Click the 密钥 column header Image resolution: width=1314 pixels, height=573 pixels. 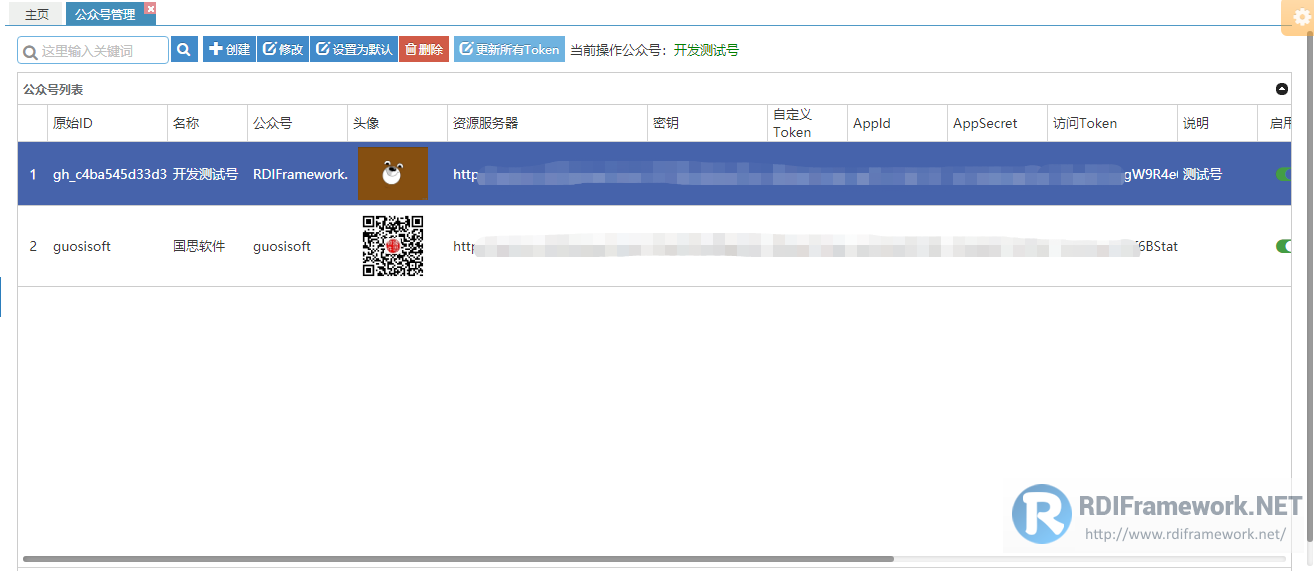tap(707, 124)
